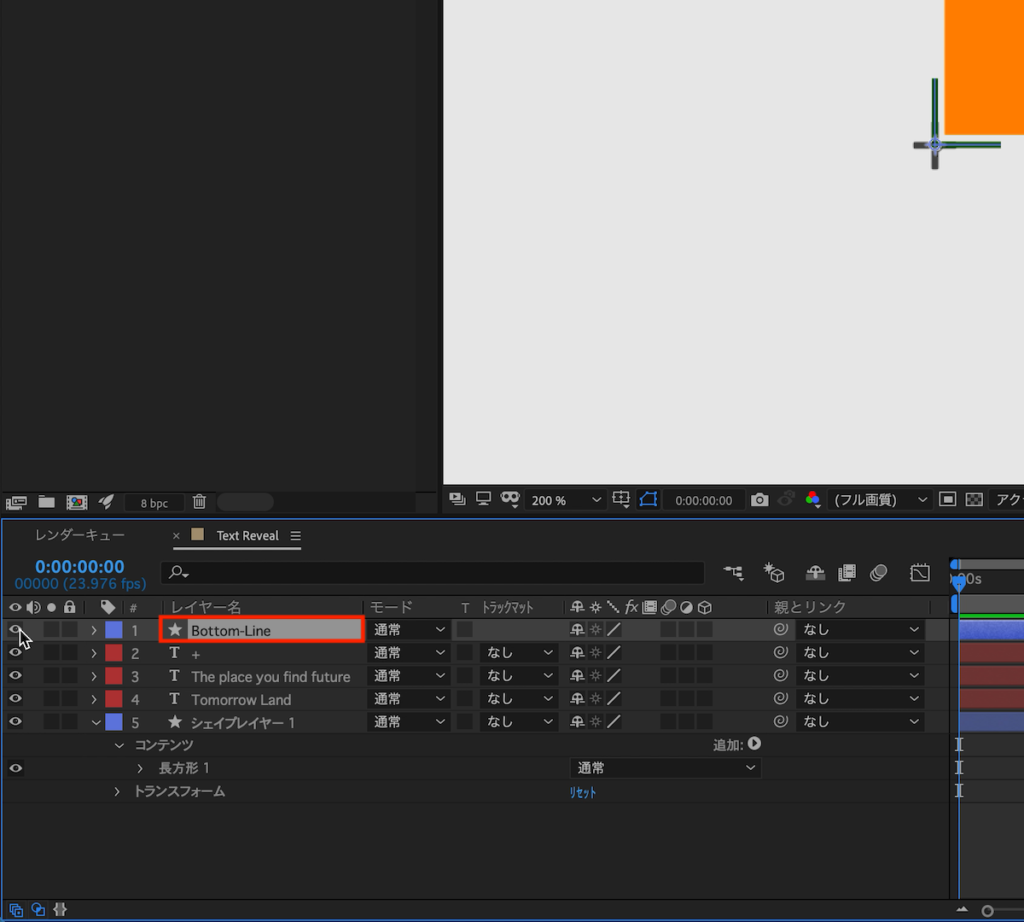
Task: Click the red label color of layer 3
Action: point(113,676)
